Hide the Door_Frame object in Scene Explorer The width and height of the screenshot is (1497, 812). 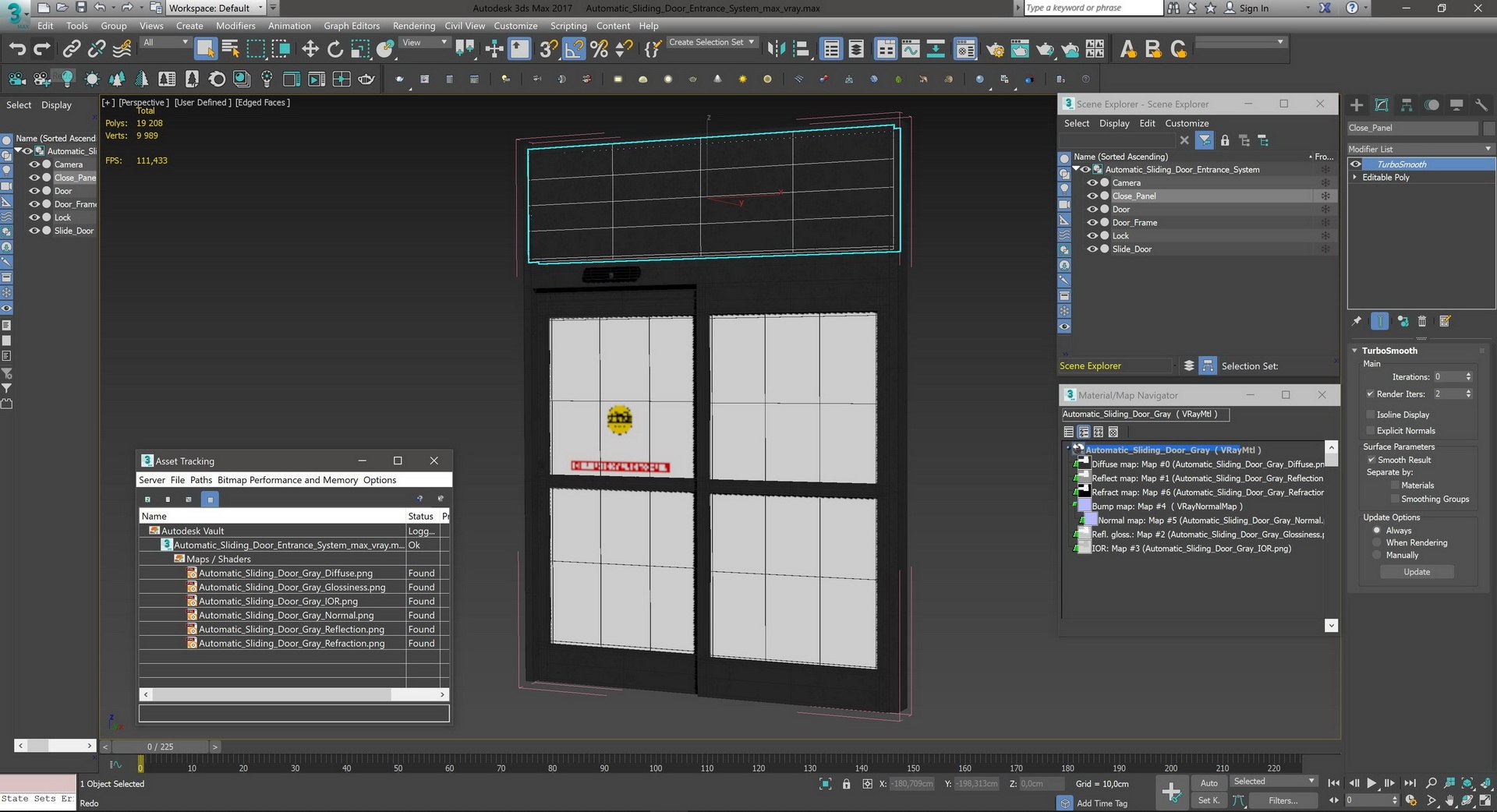click(1092, 222)
